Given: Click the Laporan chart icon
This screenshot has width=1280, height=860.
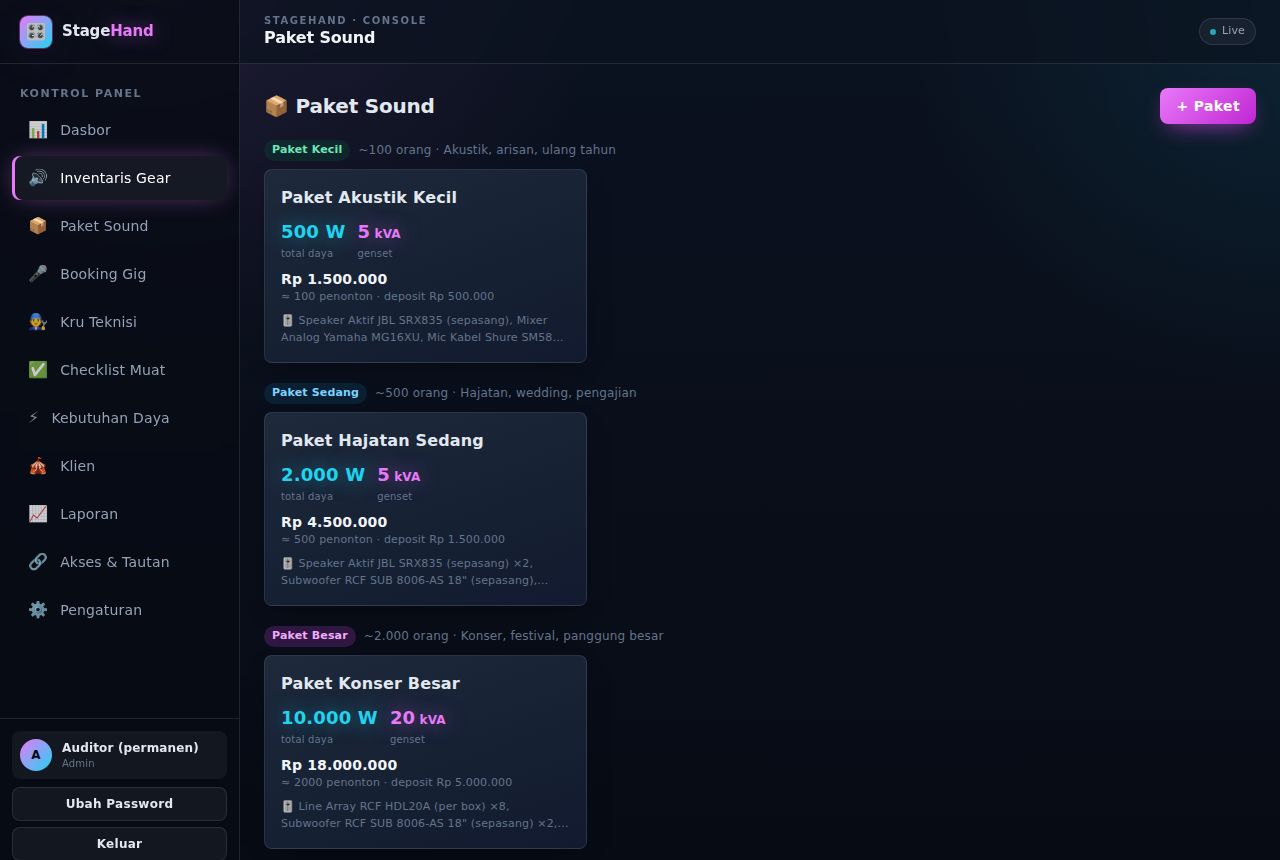Looking at the screenshot, I should [x=38, y=514].
